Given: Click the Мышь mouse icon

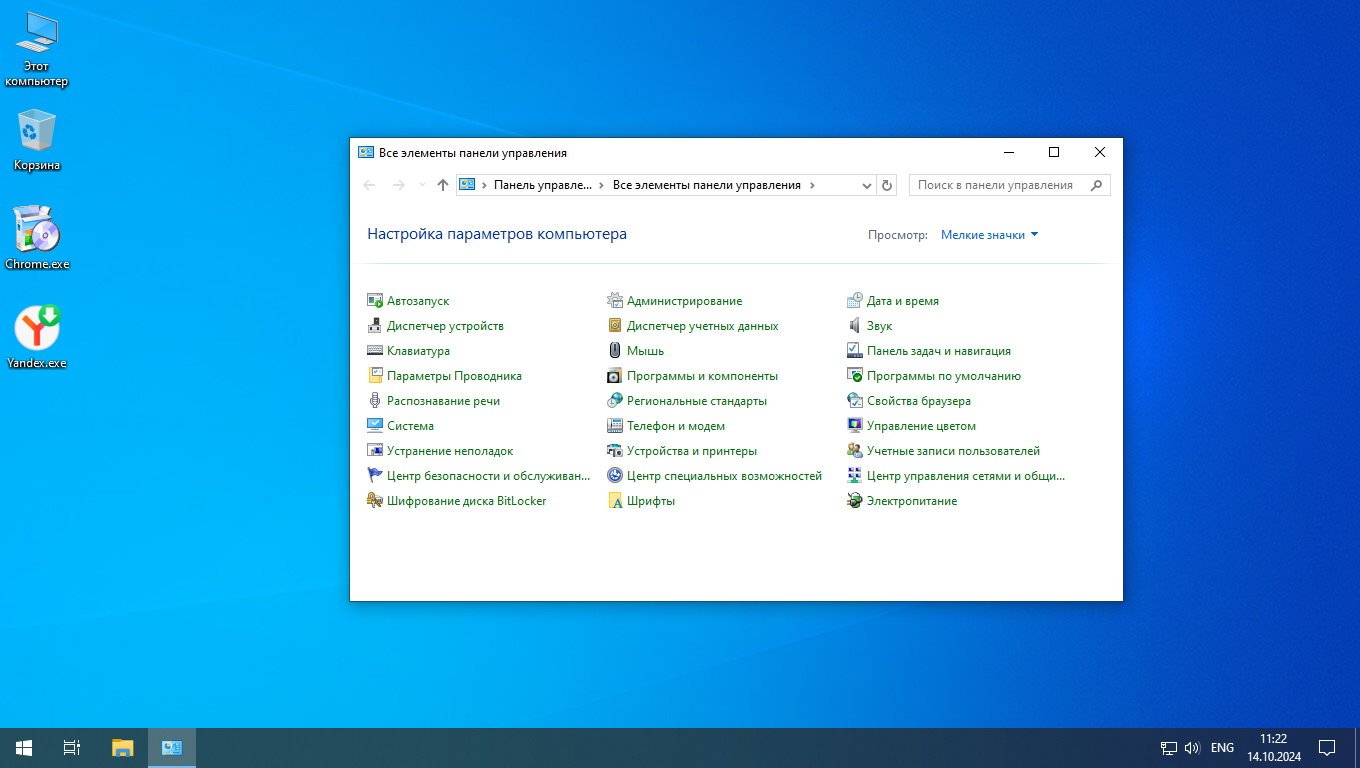Looking at the screenshot, I should [x=615, y=351].
